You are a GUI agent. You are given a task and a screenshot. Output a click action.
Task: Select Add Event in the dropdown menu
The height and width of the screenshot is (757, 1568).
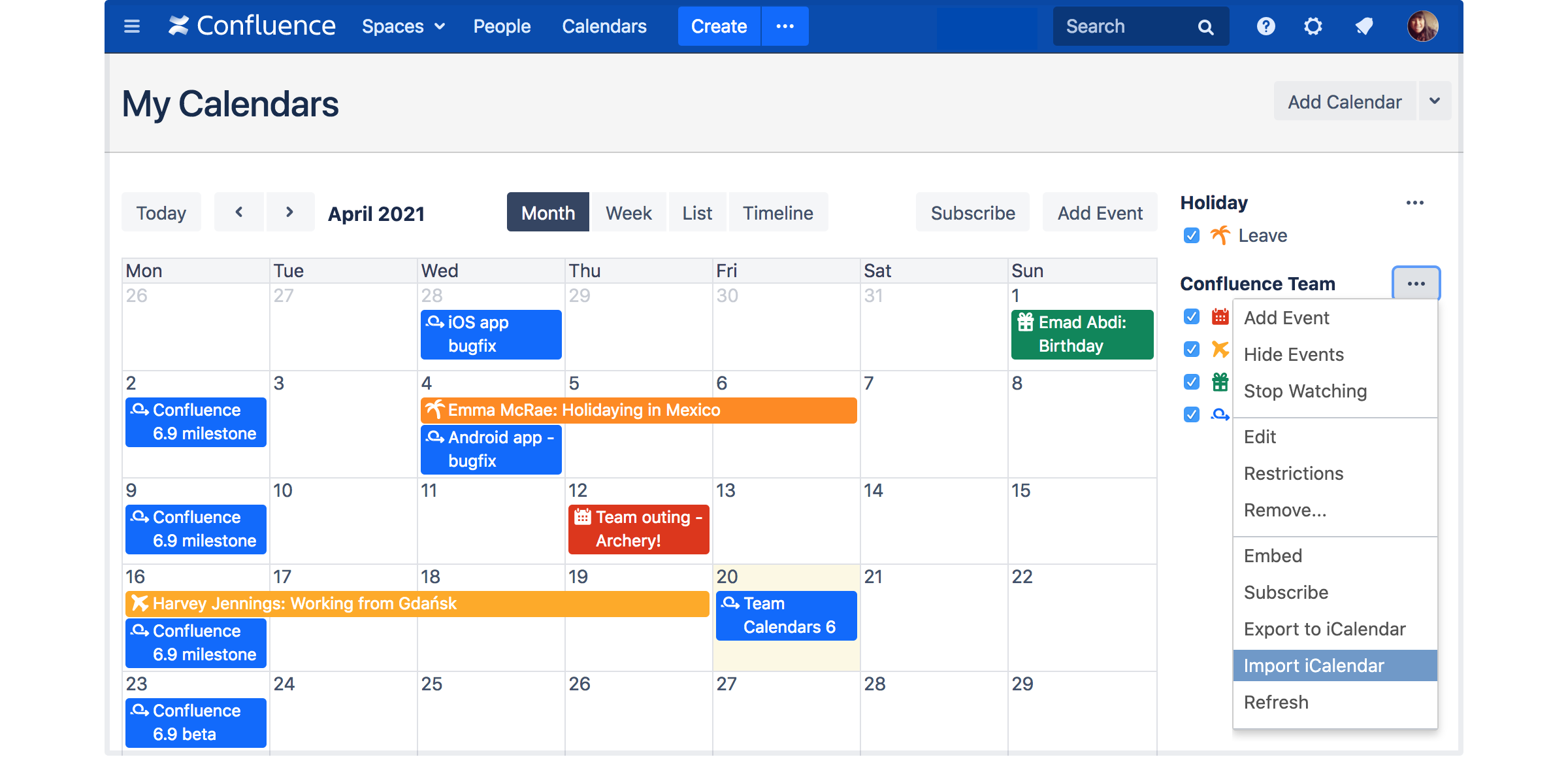coord(1335,318)
